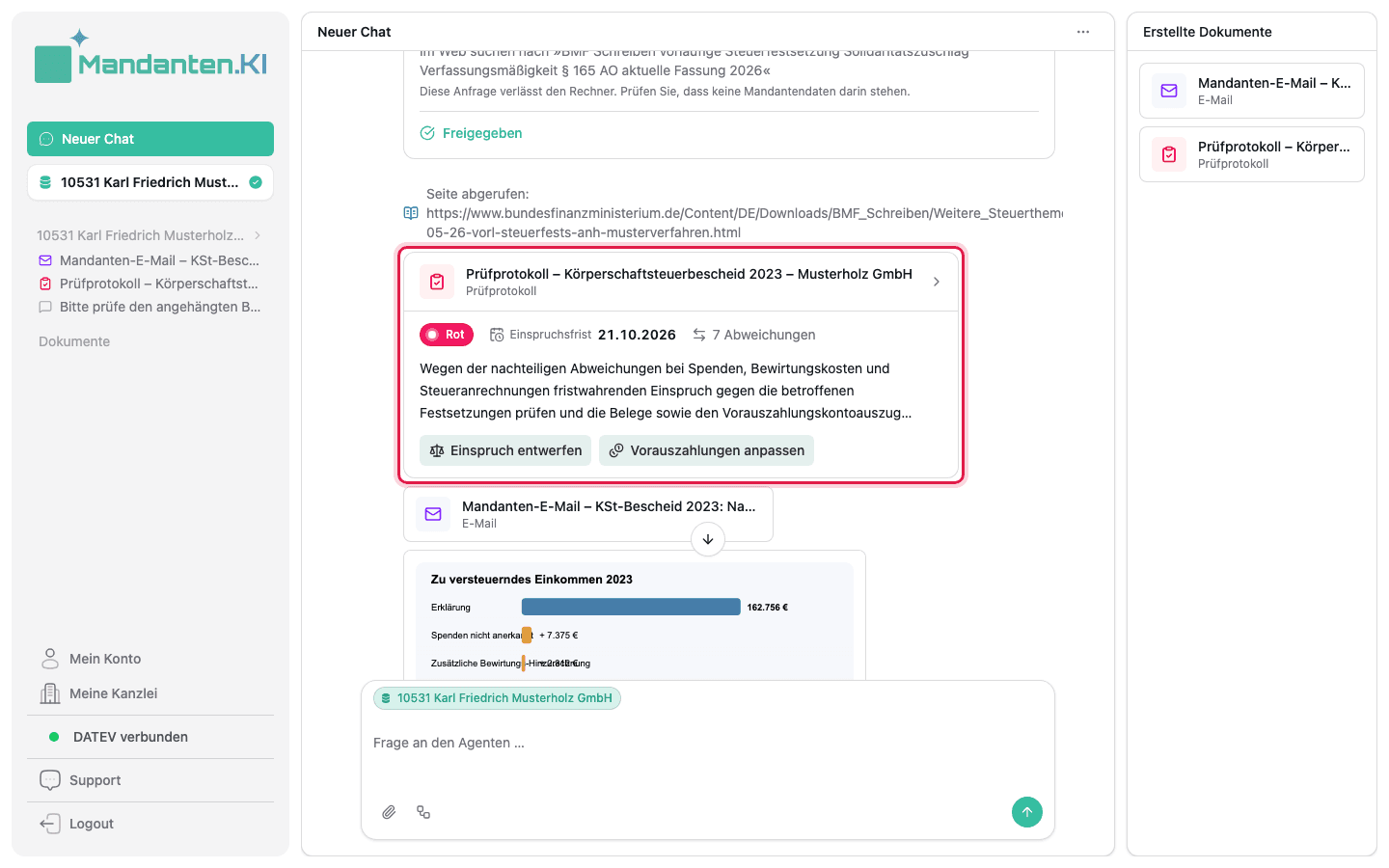Click the tools icon next to paperclip
The image size is (1389, 868).
pos(423,812)
